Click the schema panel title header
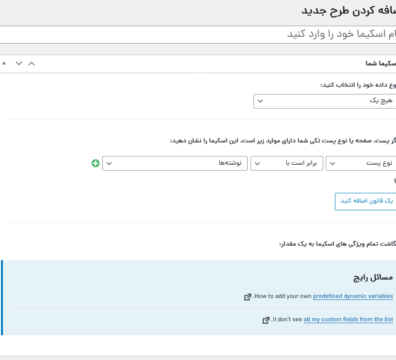This screenshot has width=396, height=360. 381,63
